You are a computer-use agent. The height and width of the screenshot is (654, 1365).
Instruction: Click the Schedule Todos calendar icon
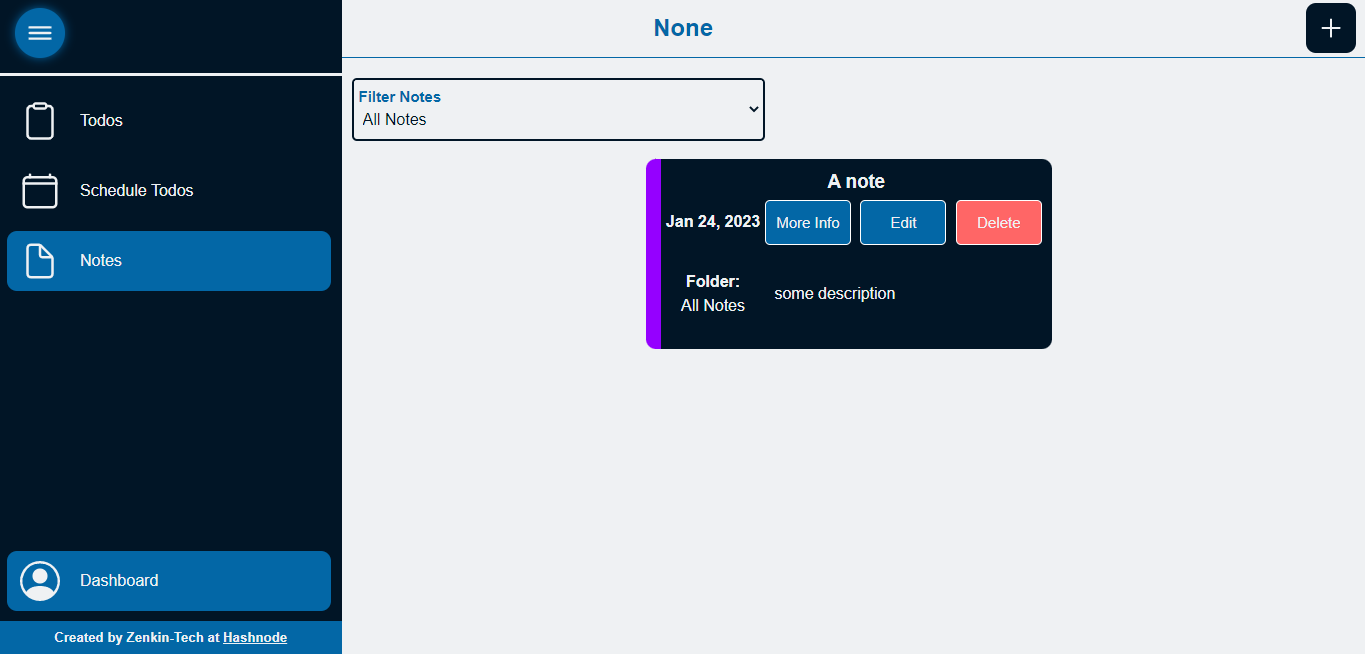pyautogui.click(x=40, y=191)
